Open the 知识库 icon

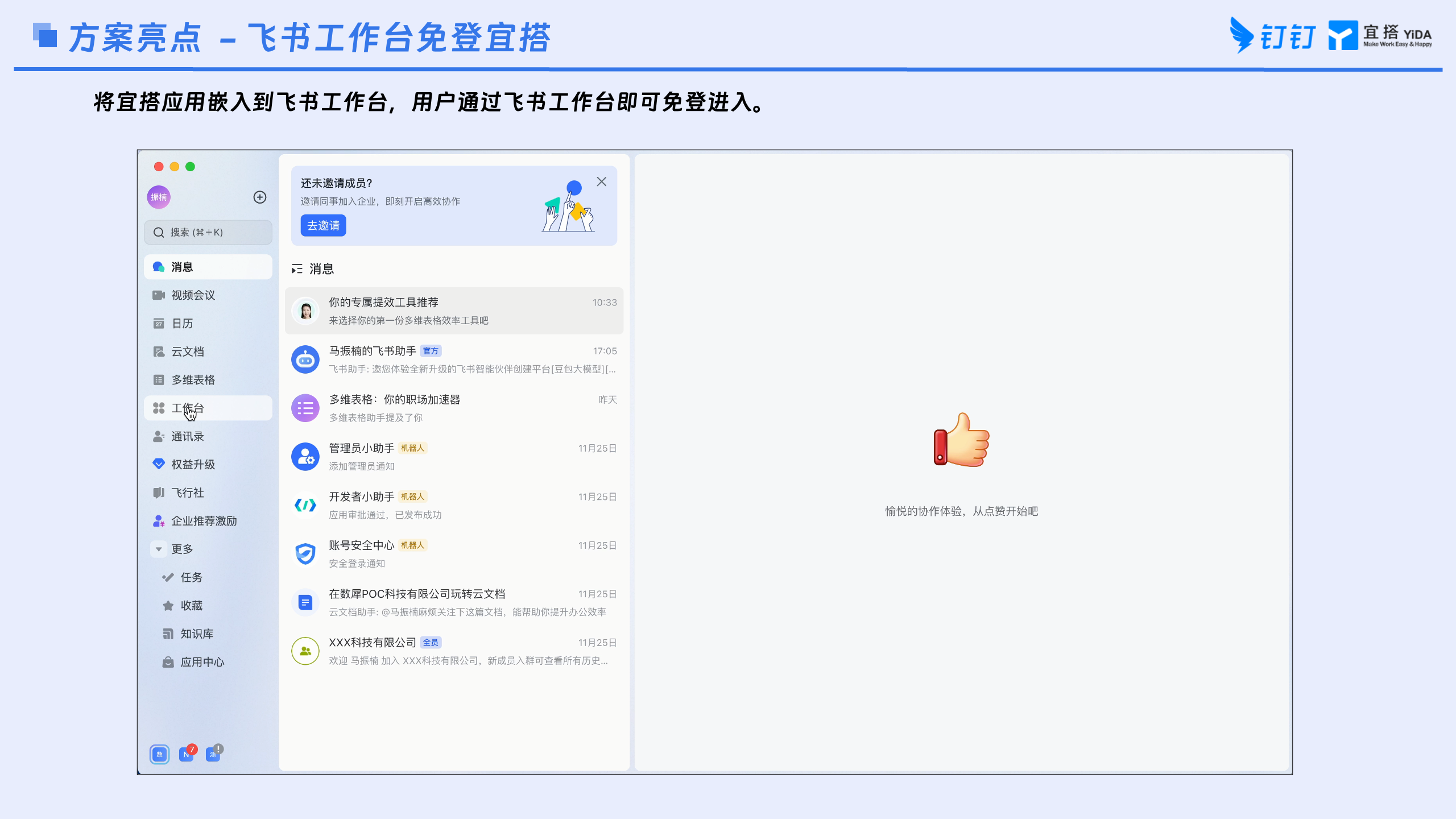click(x=168, y=634)
